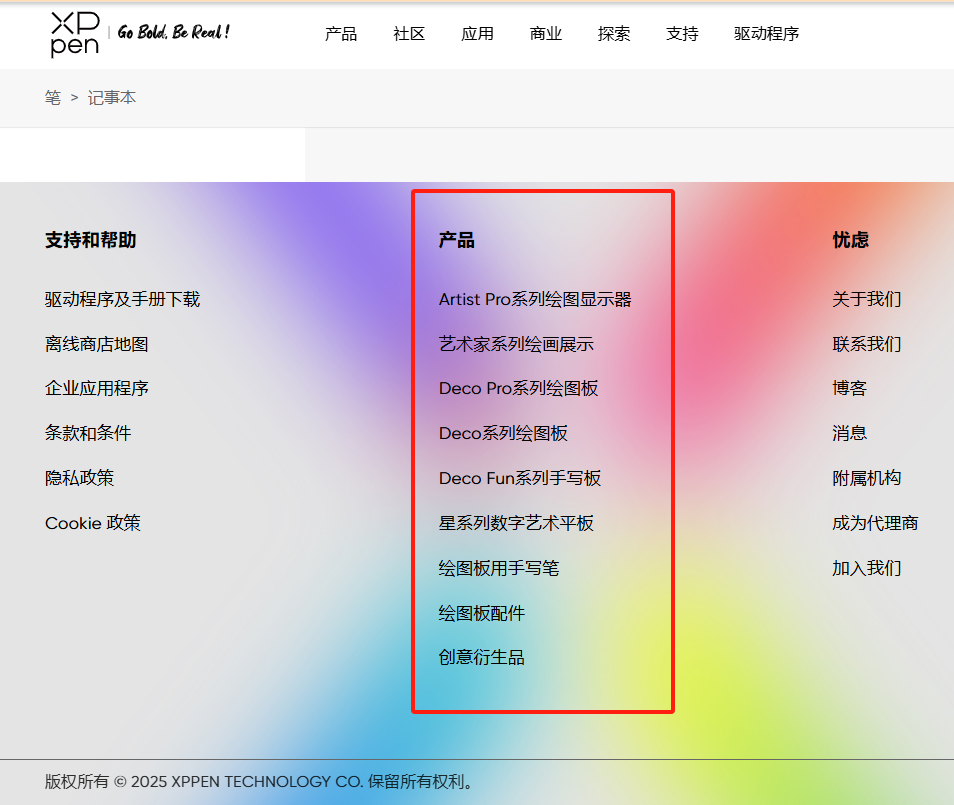Open 消息 footer link
The height and width of the screenshot is (805, 954).
tap(849, 433)
